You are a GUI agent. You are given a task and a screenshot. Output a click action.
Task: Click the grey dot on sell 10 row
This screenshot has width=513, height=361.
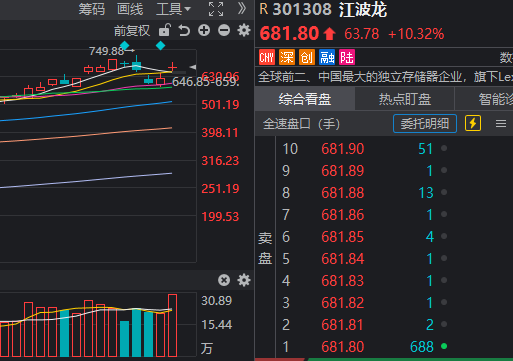[444, 148]
